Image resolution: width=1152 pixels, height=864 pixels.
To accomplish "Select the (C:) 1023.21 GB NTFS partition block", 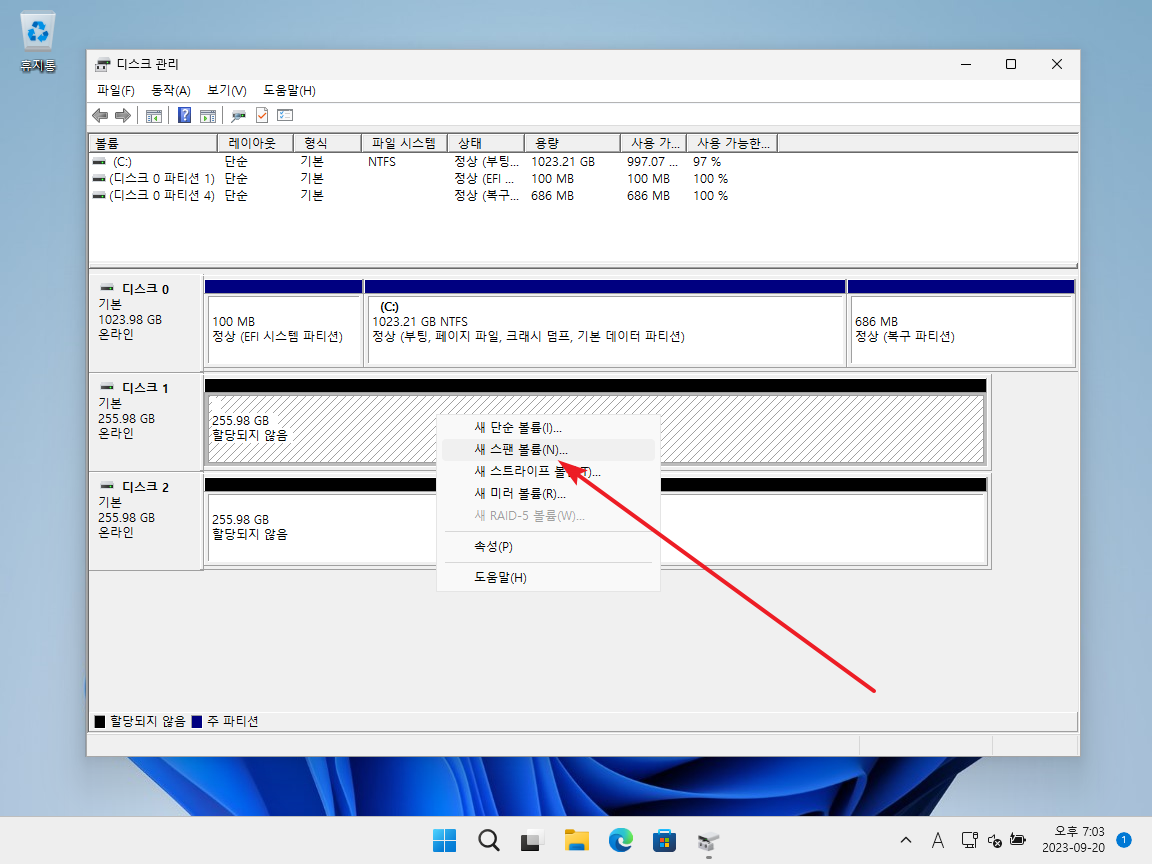I will pos(606,329).
